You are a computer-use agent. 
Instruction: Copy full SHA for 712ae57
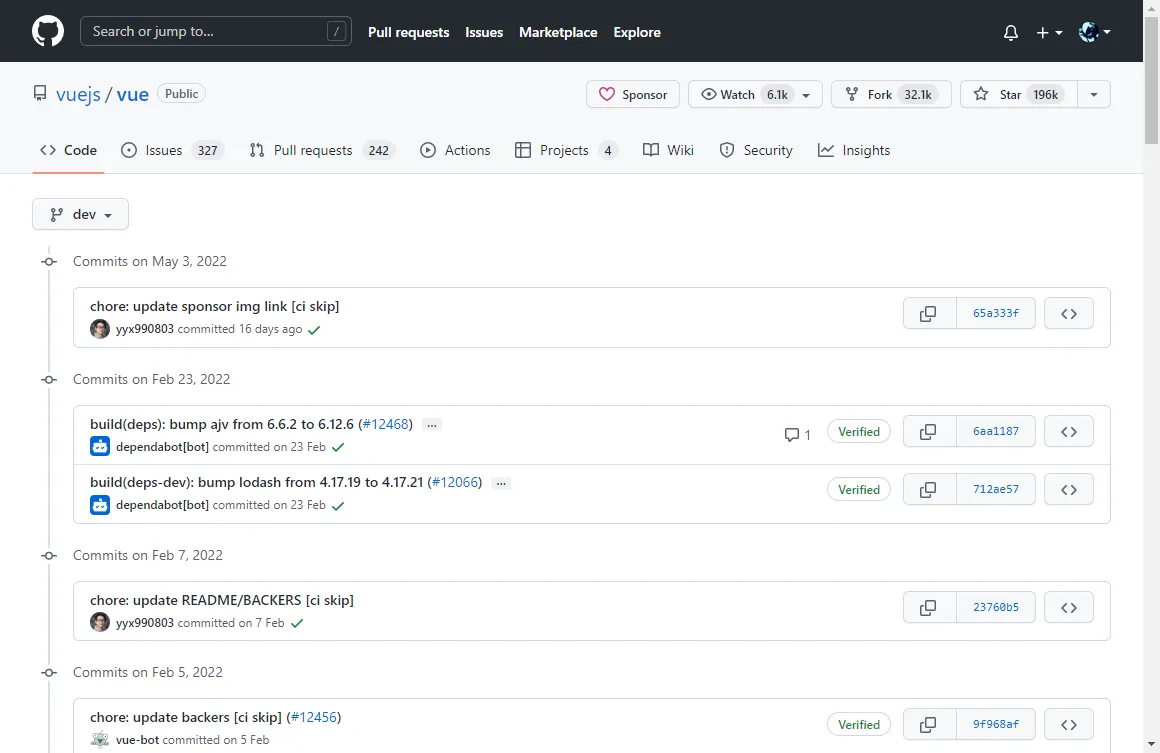(929, 490)
